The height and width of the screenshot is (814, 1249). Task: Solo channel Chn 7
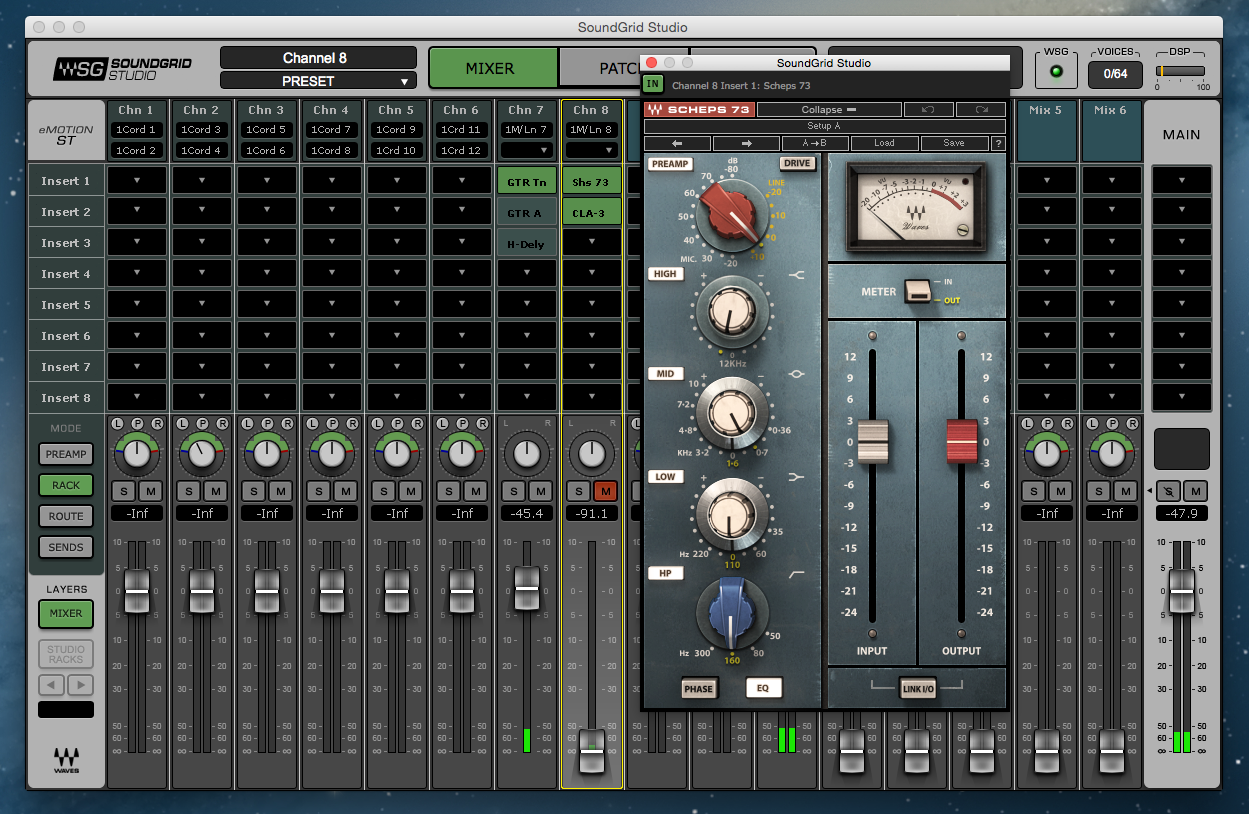514,491
